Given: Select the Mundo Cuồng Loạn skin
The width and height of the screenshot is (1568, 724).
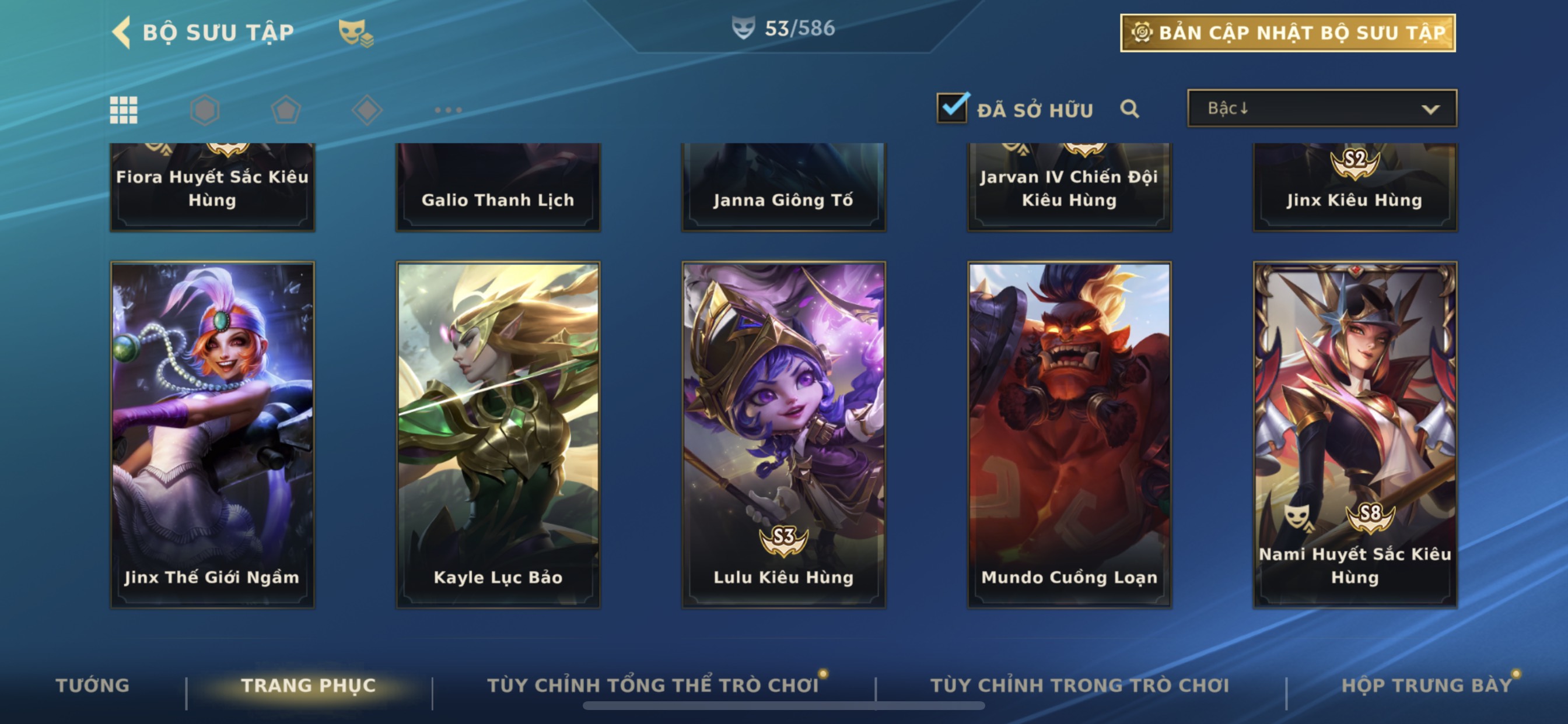Looking at the screenshot, I should 1069,434.
